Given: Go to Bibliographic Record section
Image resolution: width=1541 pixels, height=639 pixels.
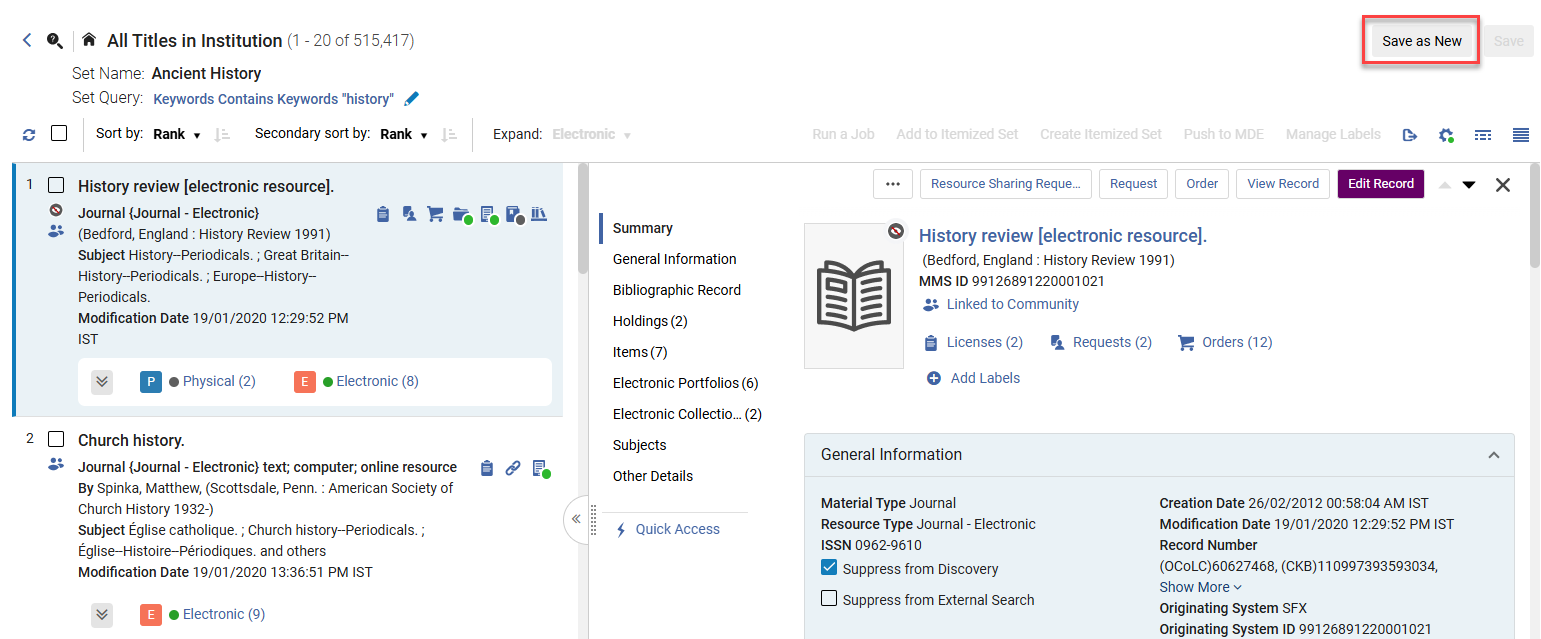Looking at the screenshot, I should 676,290.
